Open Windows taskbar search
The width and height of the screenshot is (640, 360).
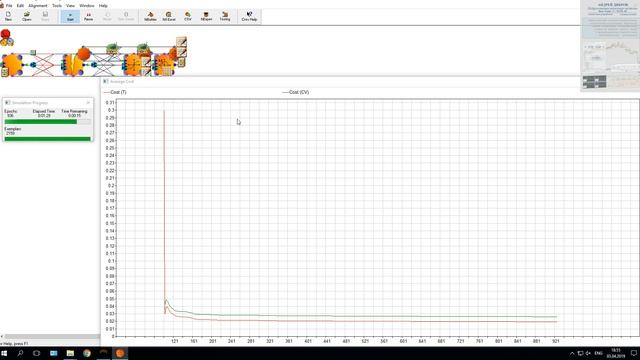click(20, 353)
